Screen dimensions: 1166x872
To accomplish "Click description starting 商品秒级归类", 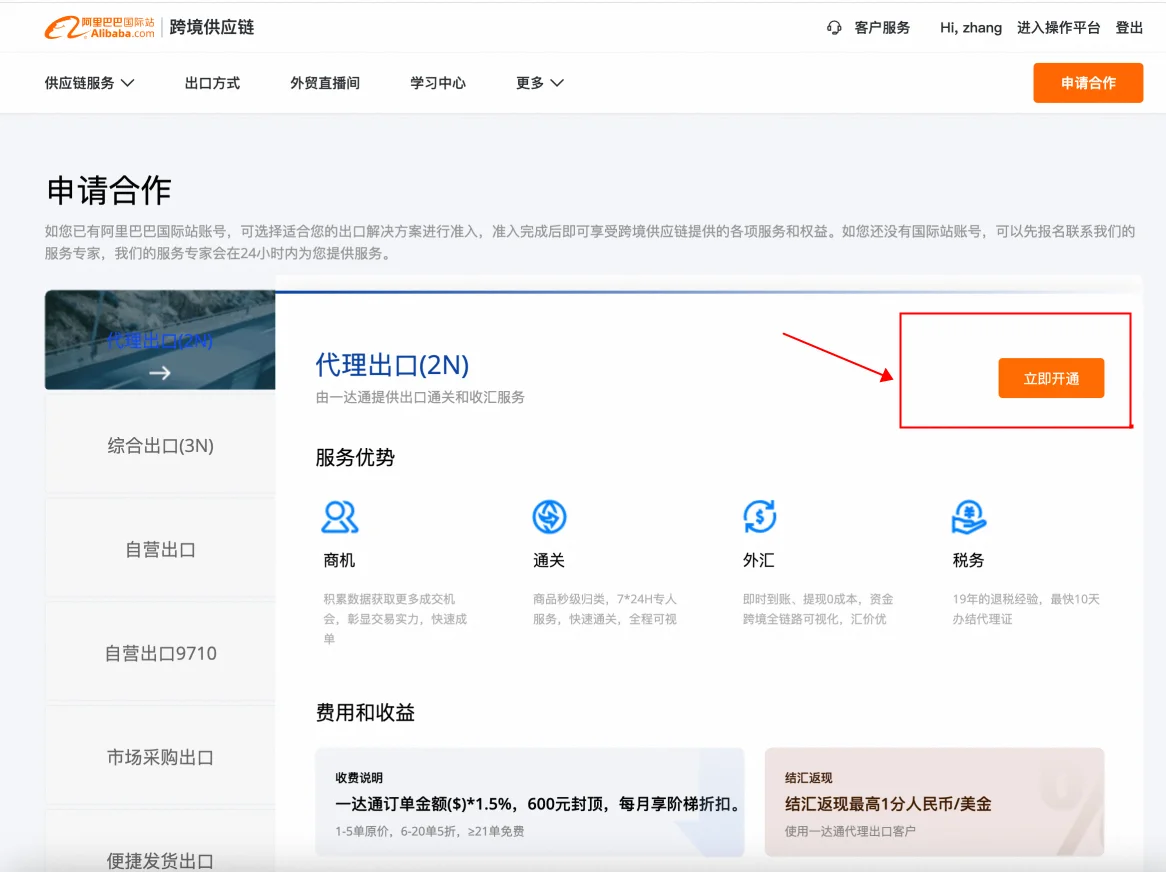I will point(605,609).
